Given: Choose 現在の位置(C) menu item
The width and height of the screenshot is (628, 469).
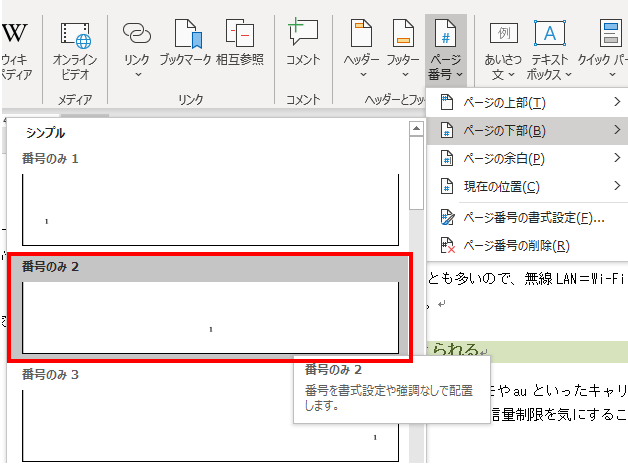Looking at the screenshot, I should point(527,186).
